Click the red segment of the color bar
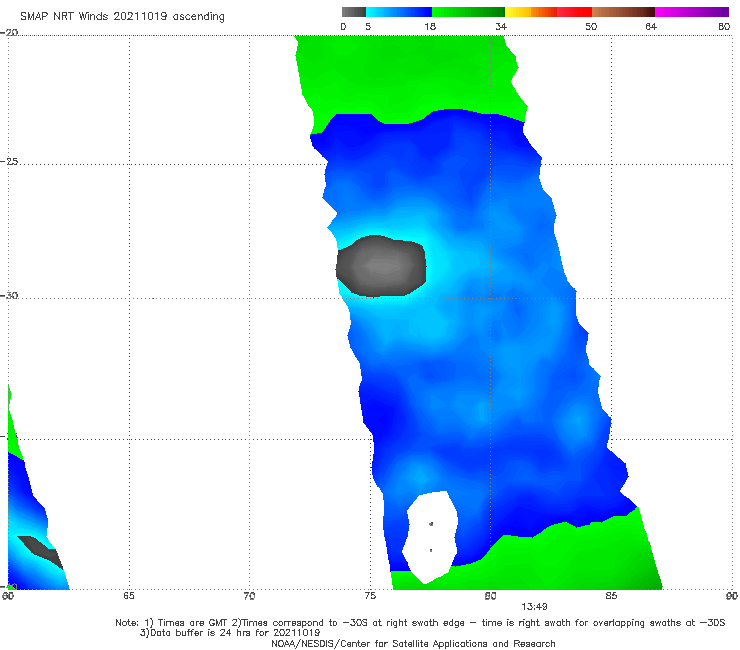 574,12
